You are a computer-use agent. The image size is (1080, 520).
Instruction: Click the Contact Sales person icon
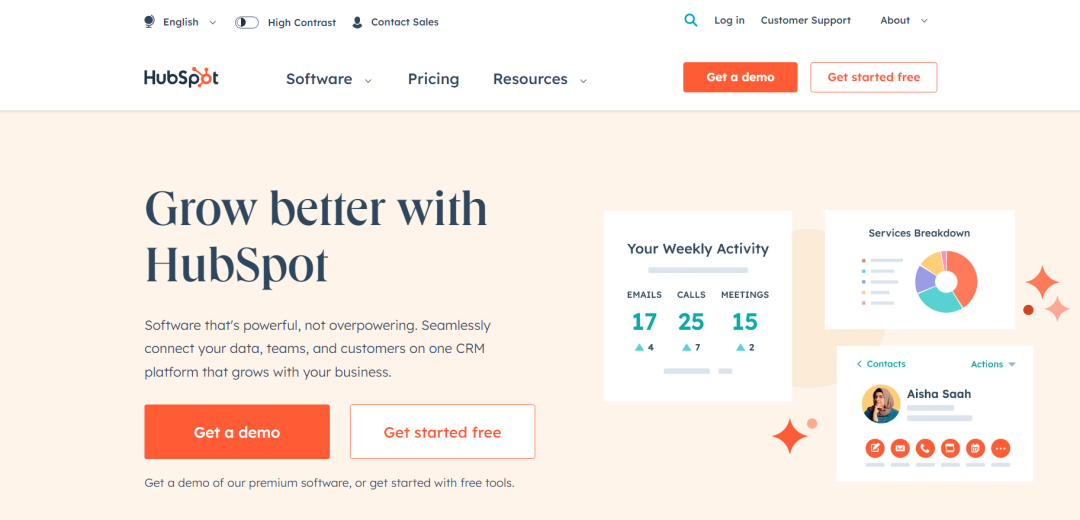pyautogui.click(x=357, y=22)
